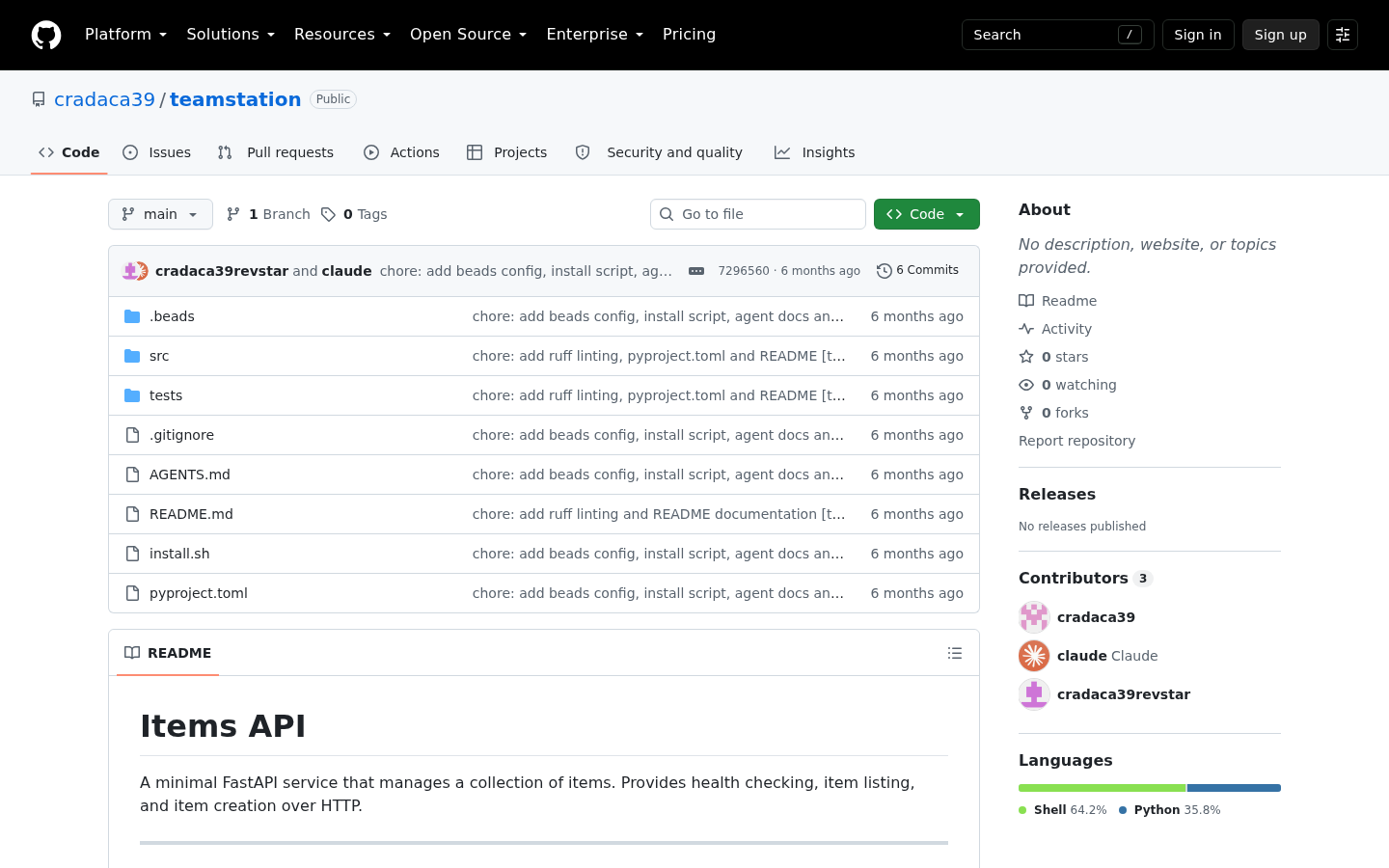The image size is (1389, 868).
Task: Open the pyproject.toml file
Action: (199, 593)
